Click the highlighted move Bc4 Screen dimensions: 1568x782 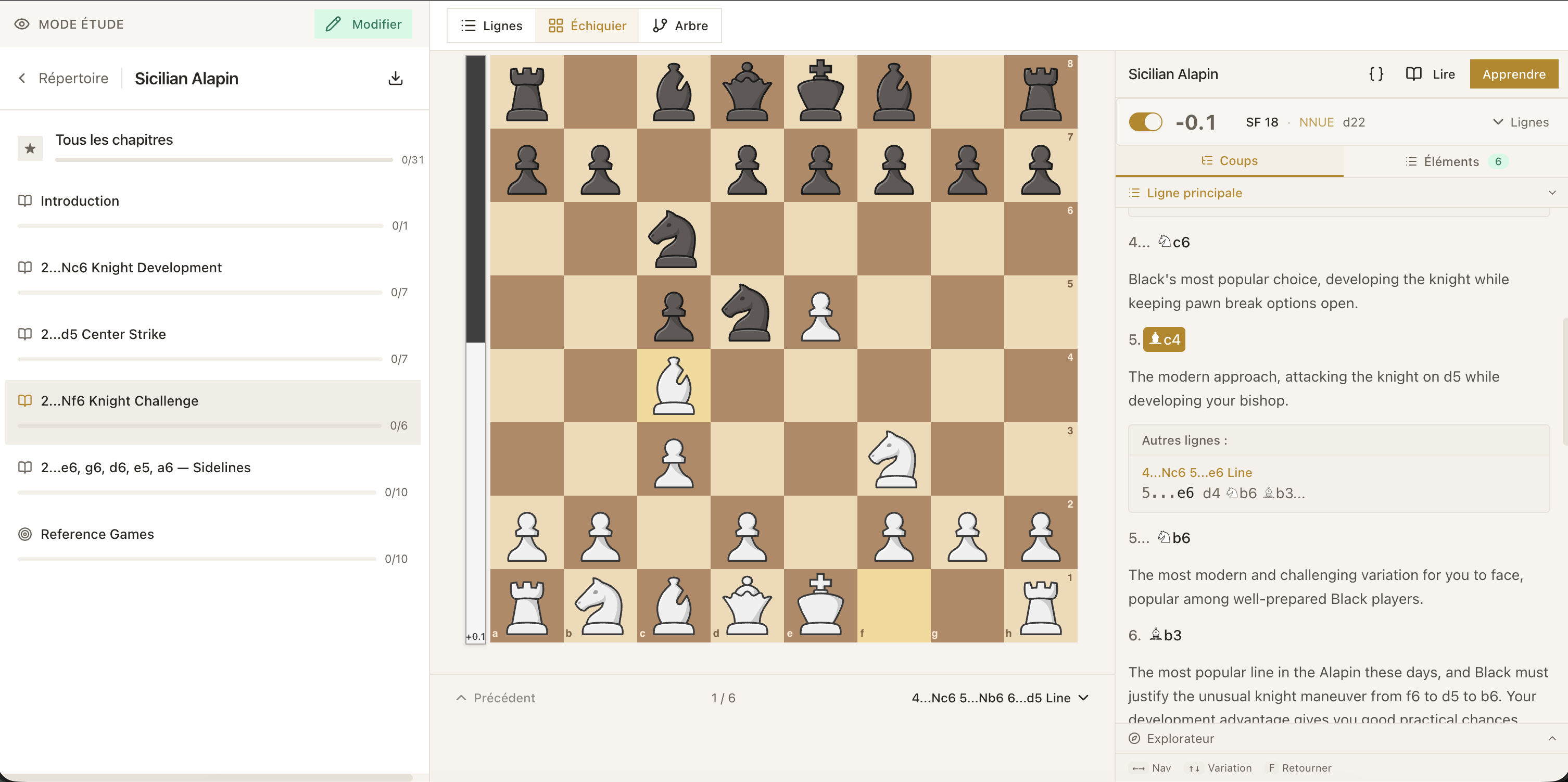(x=1164, y=339)
